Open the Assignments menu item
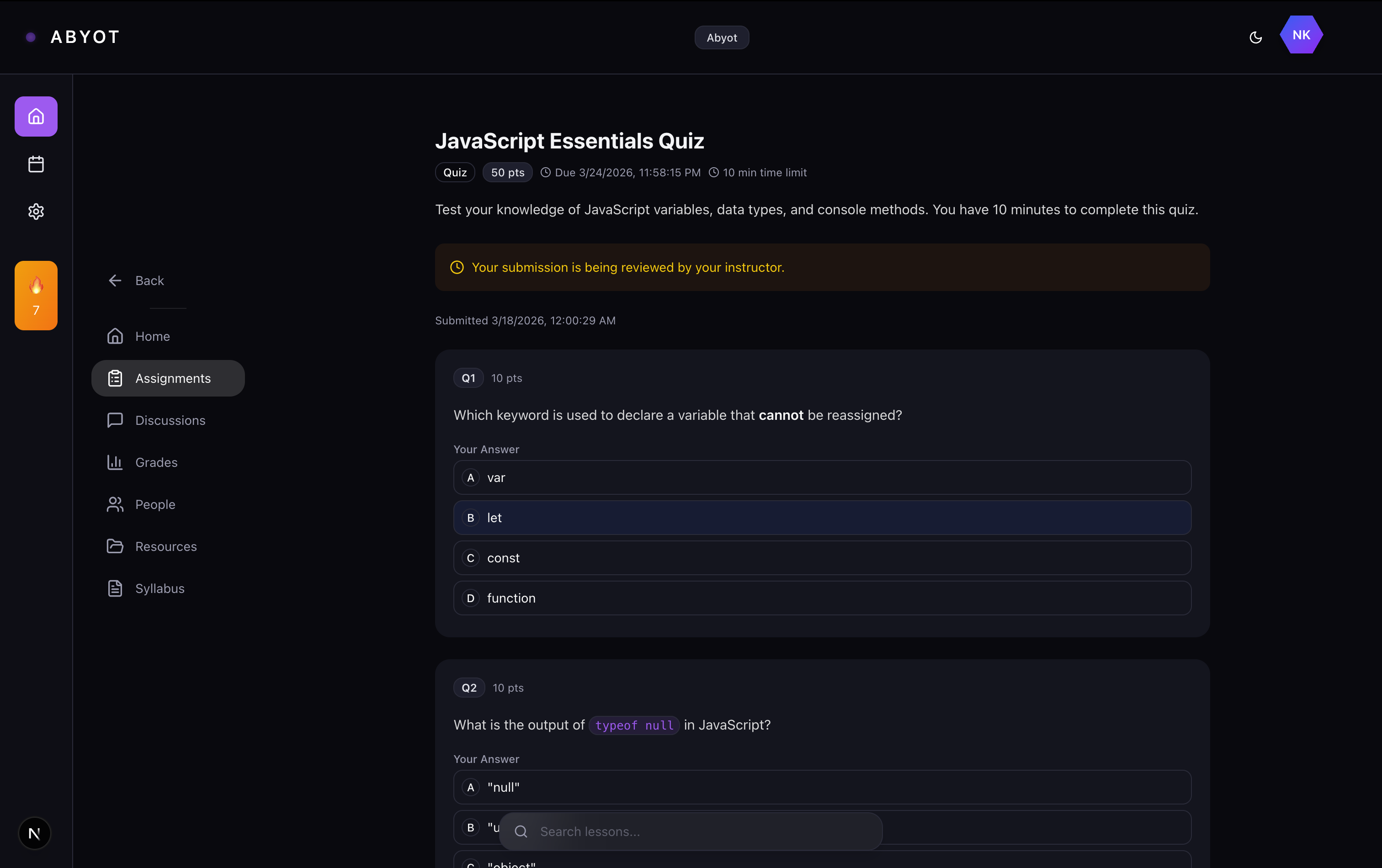Screen dimensions: 1382x868 click(168, 378)
